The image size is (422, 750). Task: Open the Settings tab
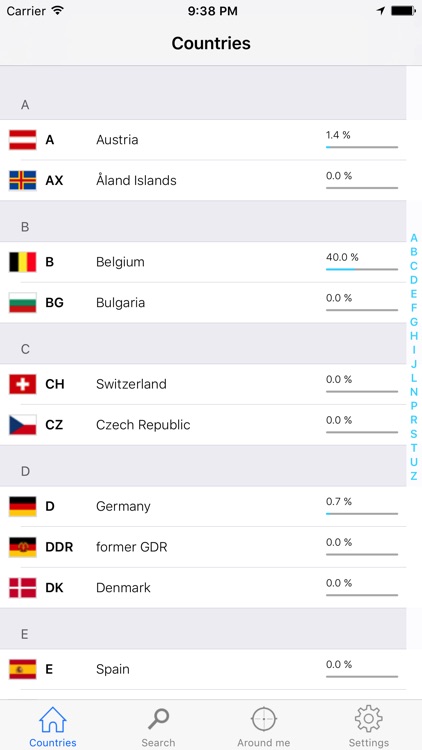(368, 727)
